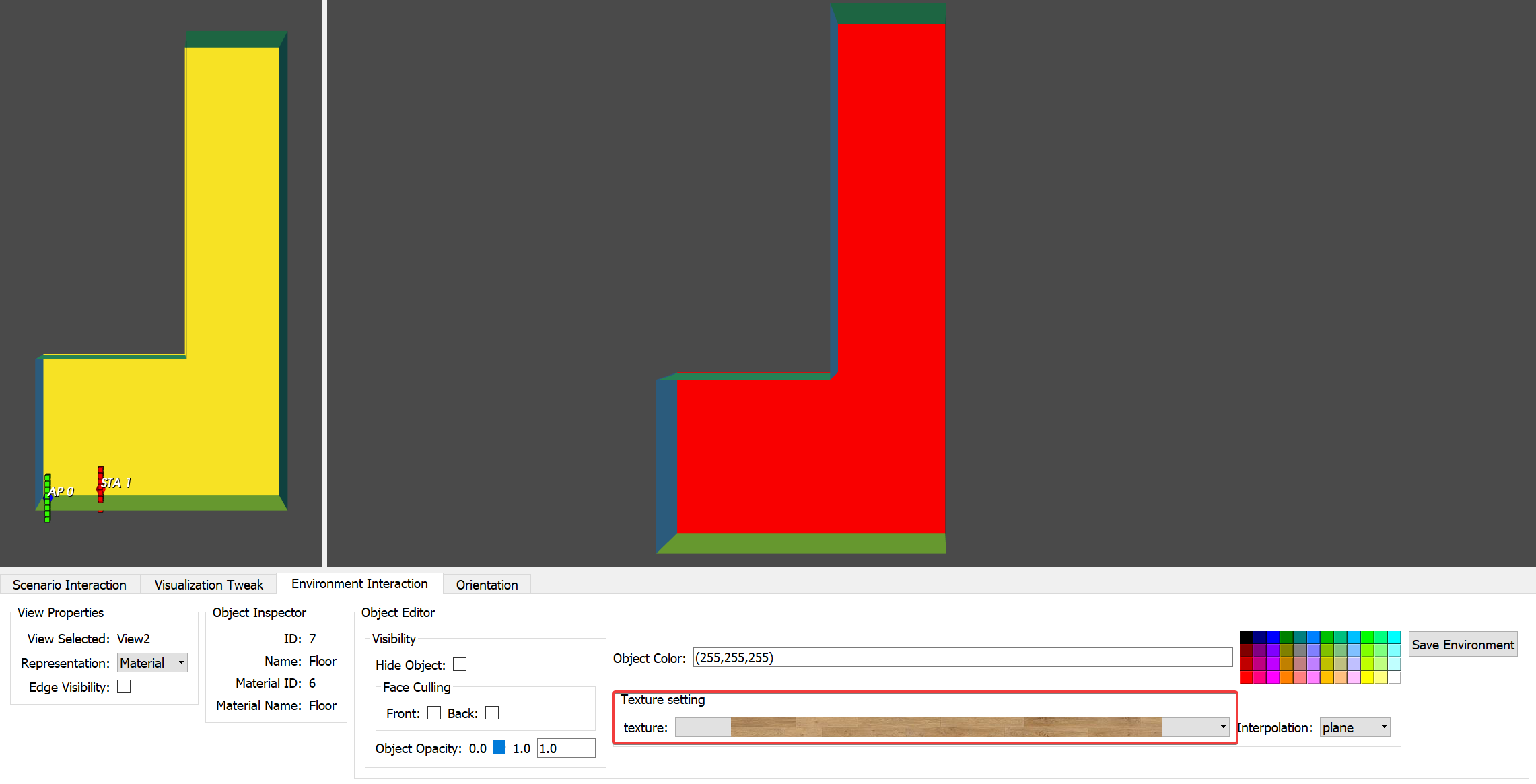Toggle the Edge Visibility checkbox
Screen dimensions: 1536x784
[124, 686]
